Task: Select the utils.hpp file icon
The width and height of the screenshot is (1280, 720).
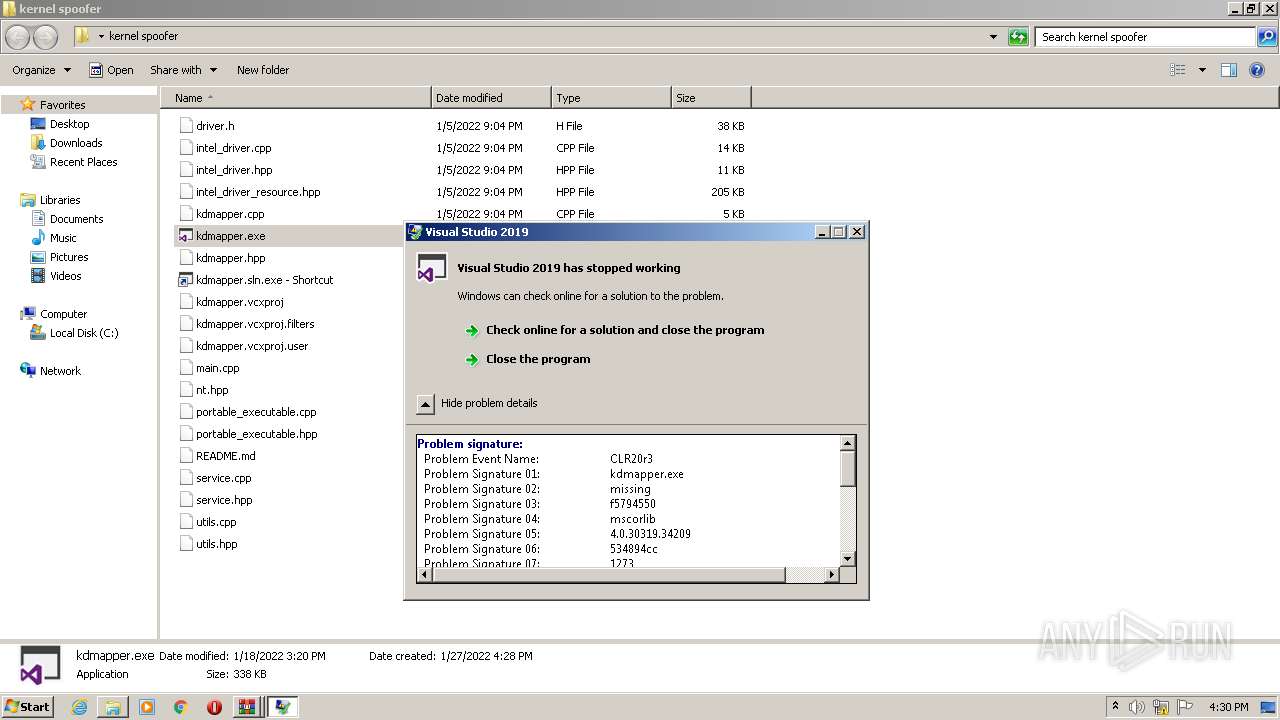Action: (186, 544)
